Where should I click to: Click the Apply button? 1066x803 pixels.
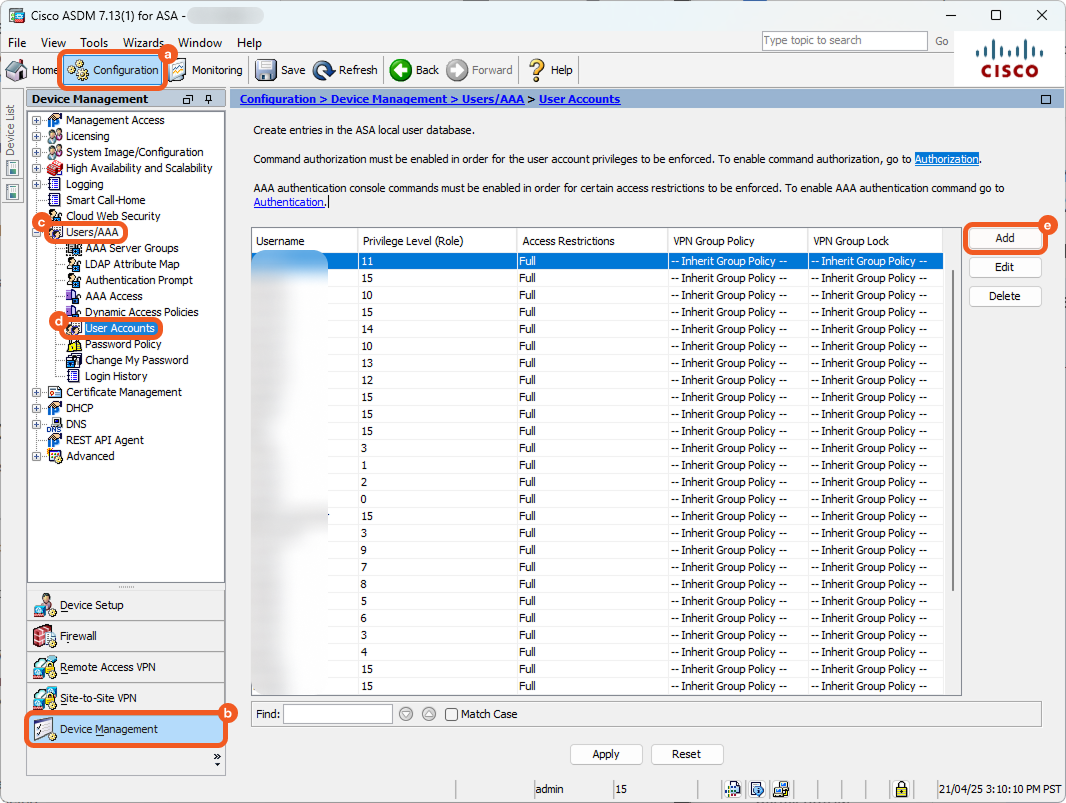point(605,754)
